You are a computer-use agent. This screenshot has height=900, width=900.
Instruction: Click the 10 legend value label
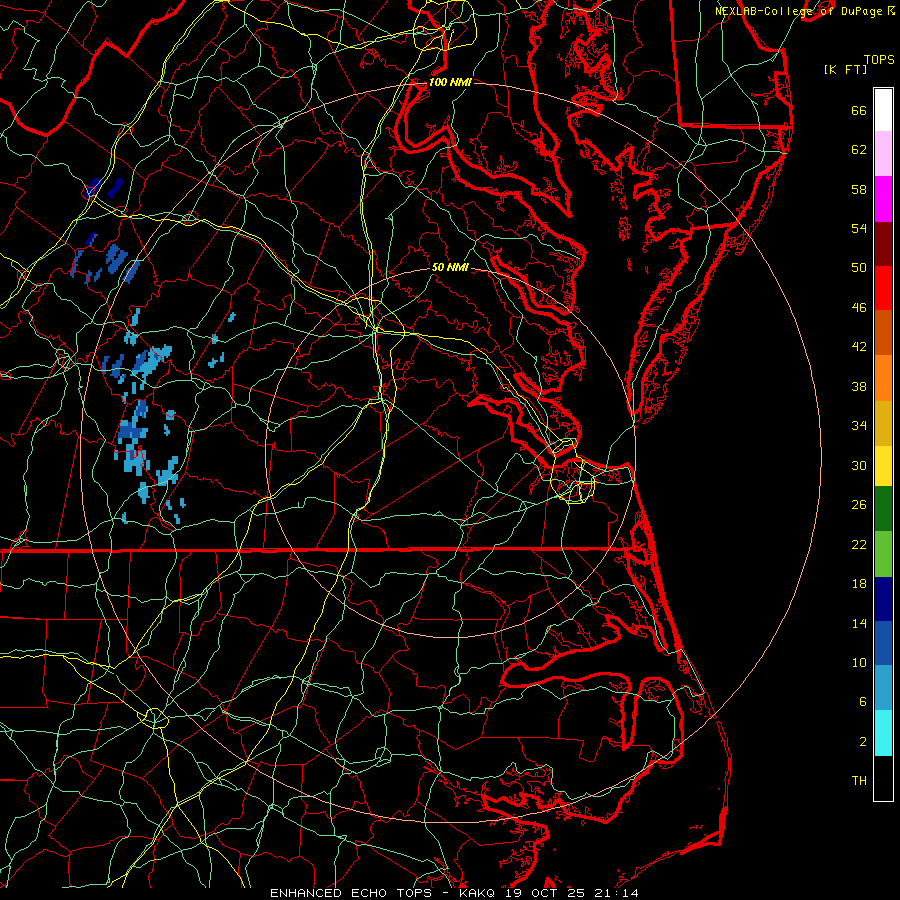859,662
